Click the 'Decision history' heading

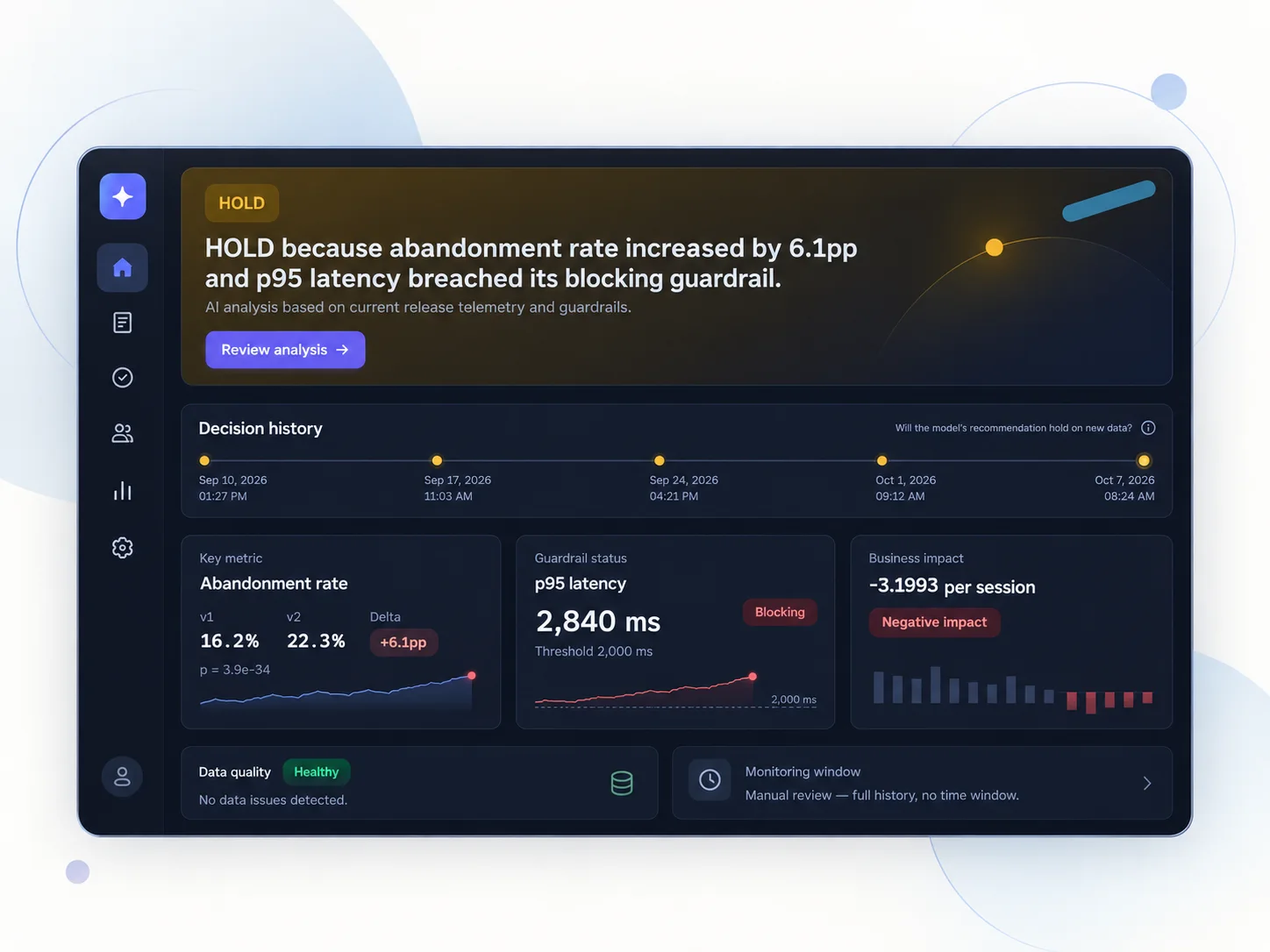[x=260, y=429]
